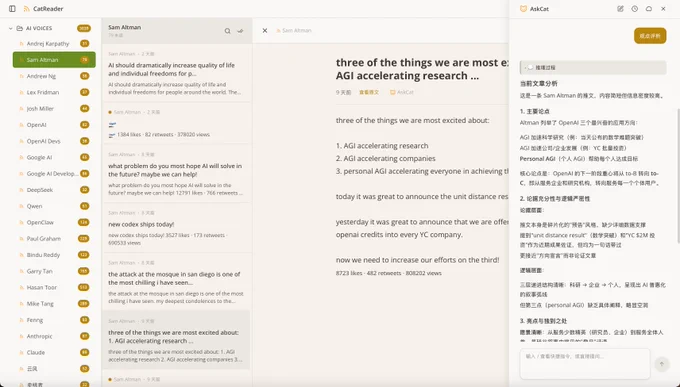The image size is (680, 387).
Task: Focus the AskCat message input box
Action: pos(585,364)
